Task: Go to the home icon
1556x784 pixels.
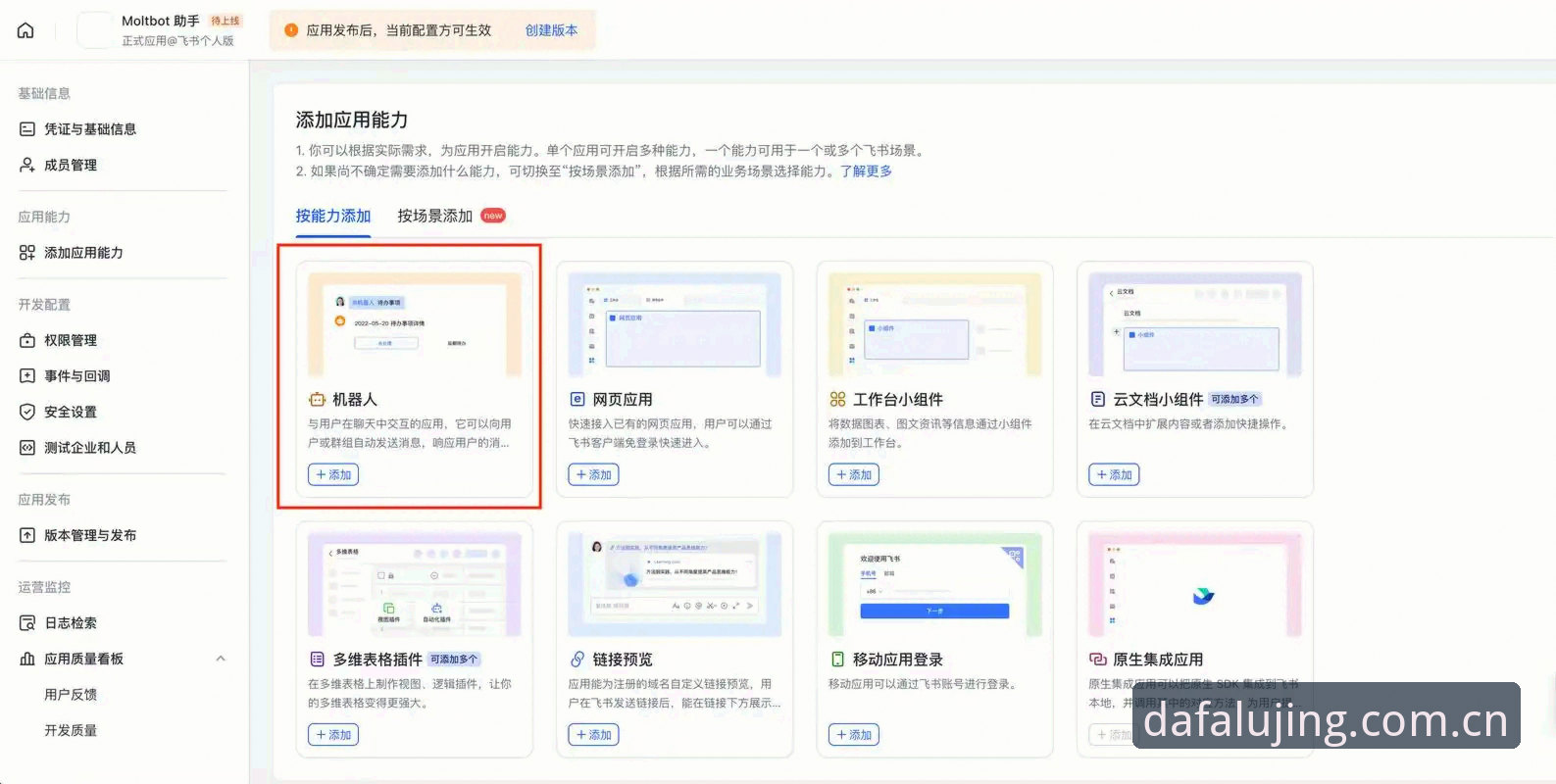Action: (26, 30)
